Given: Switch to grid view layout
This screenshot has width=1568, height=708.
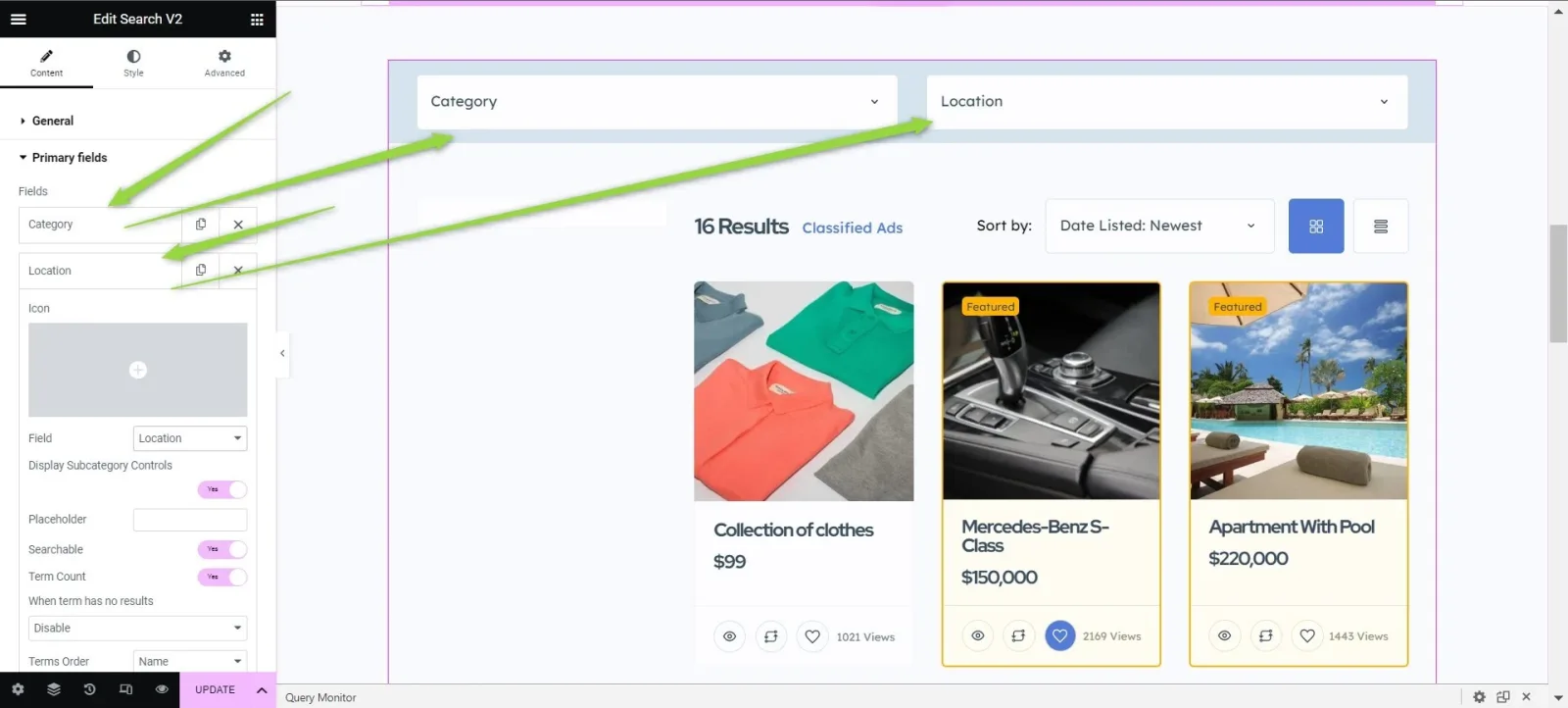Looking at the screenshot, I should tap(1316, 227).
